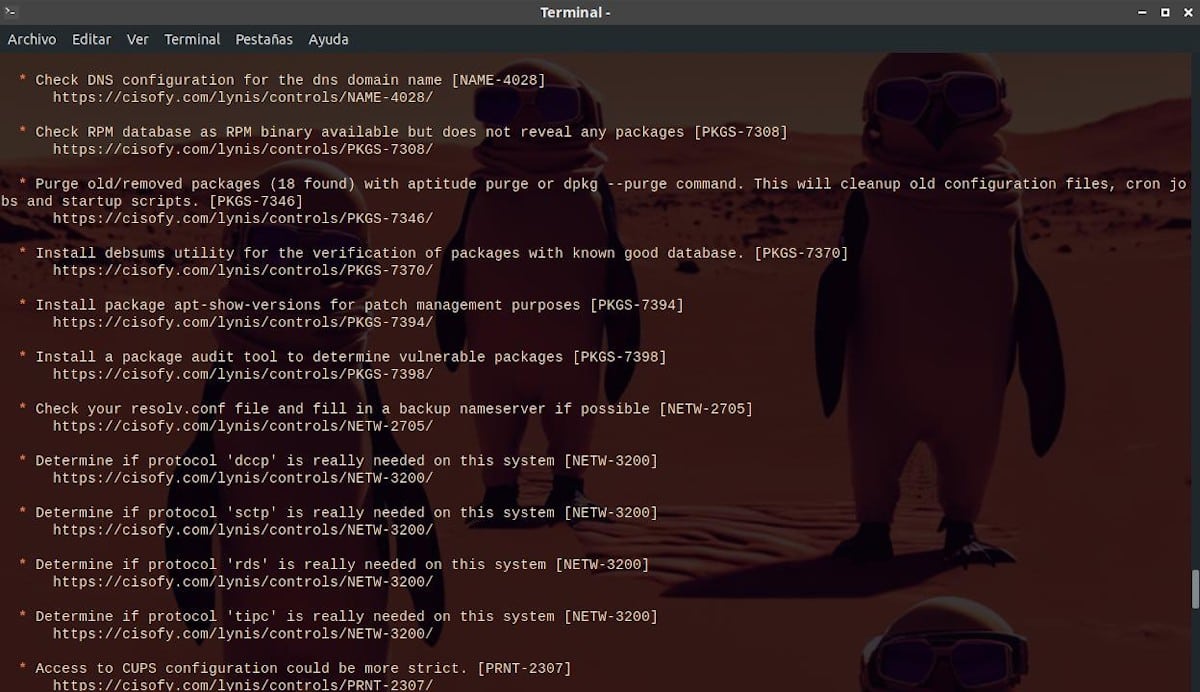
Task: Click the "Determine if protocol 'rds'" line
Action: [334, 565]
